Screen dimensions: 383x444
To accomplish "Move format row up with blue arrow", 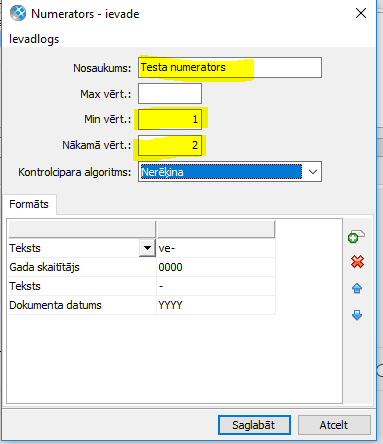I will [357, 288].
